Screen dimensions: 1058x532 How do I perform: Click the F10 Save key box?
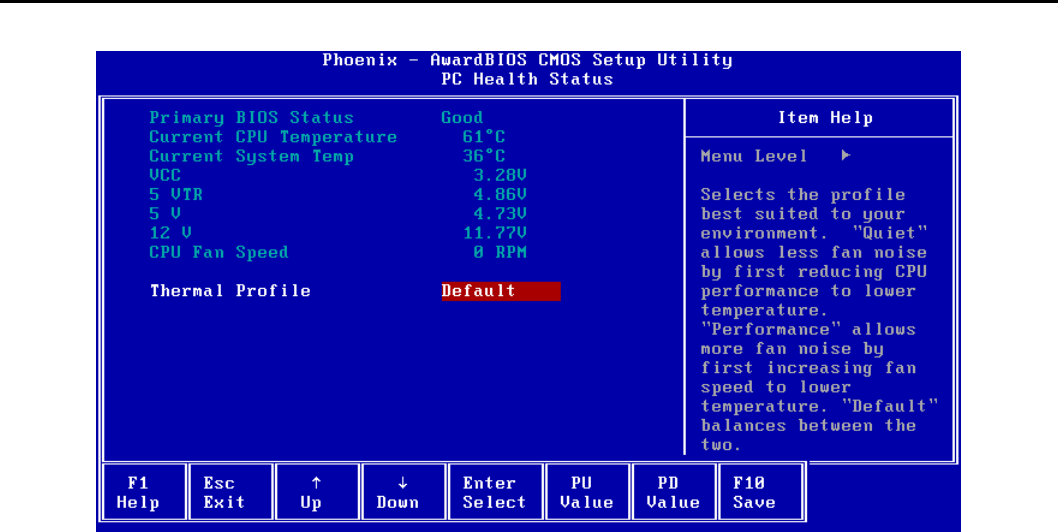760,492
